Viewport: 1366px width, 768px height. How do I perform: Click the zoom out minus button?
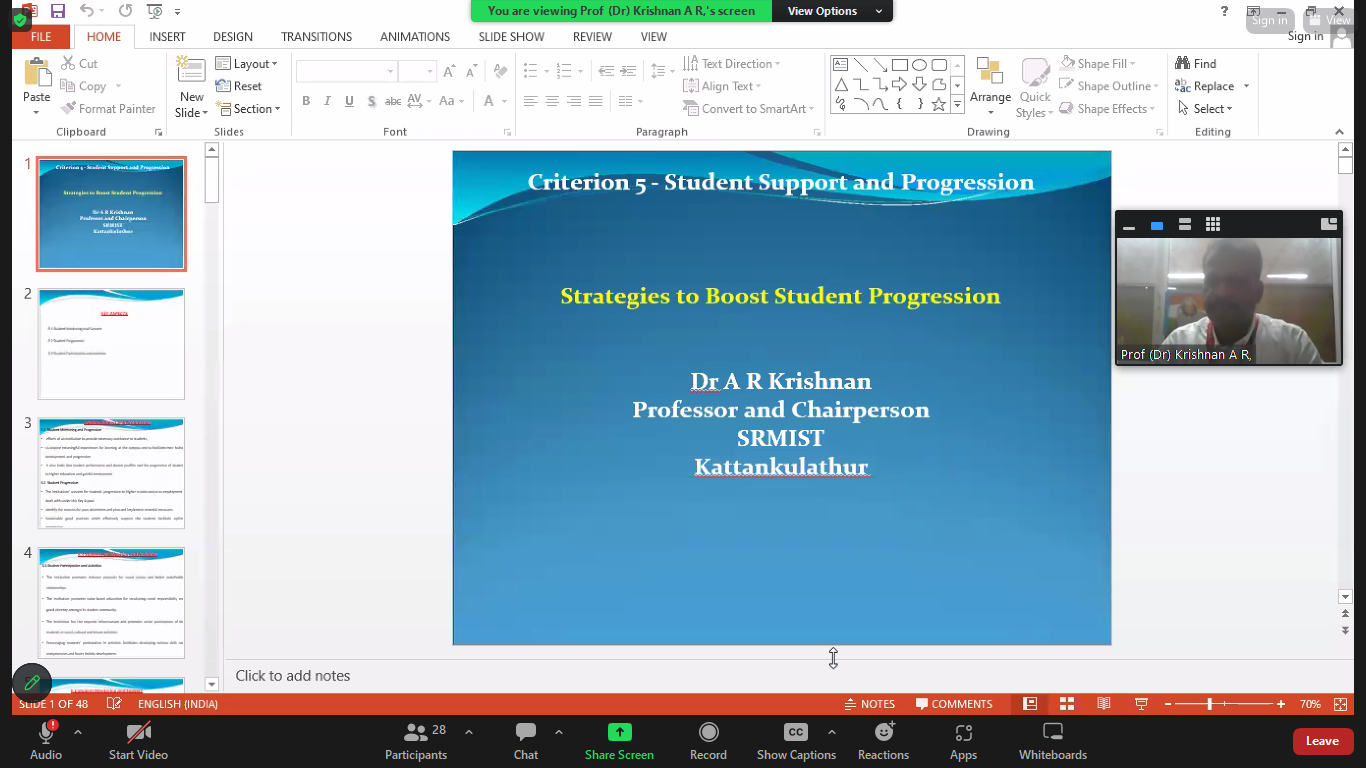coord(1168,704)
